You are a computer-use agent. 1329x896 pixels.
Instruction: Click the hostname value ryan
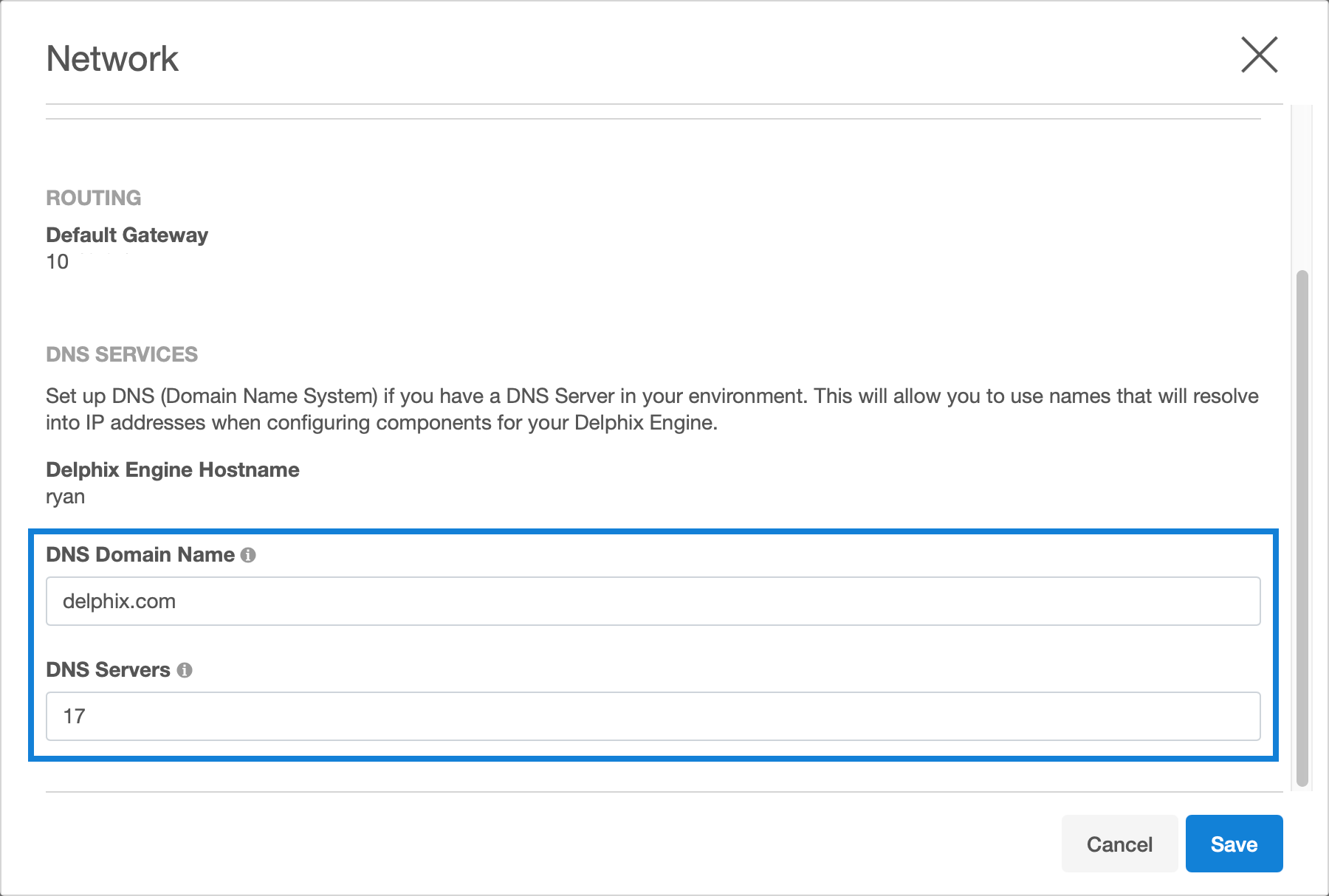pyautogui.click(x=66, y=497)
